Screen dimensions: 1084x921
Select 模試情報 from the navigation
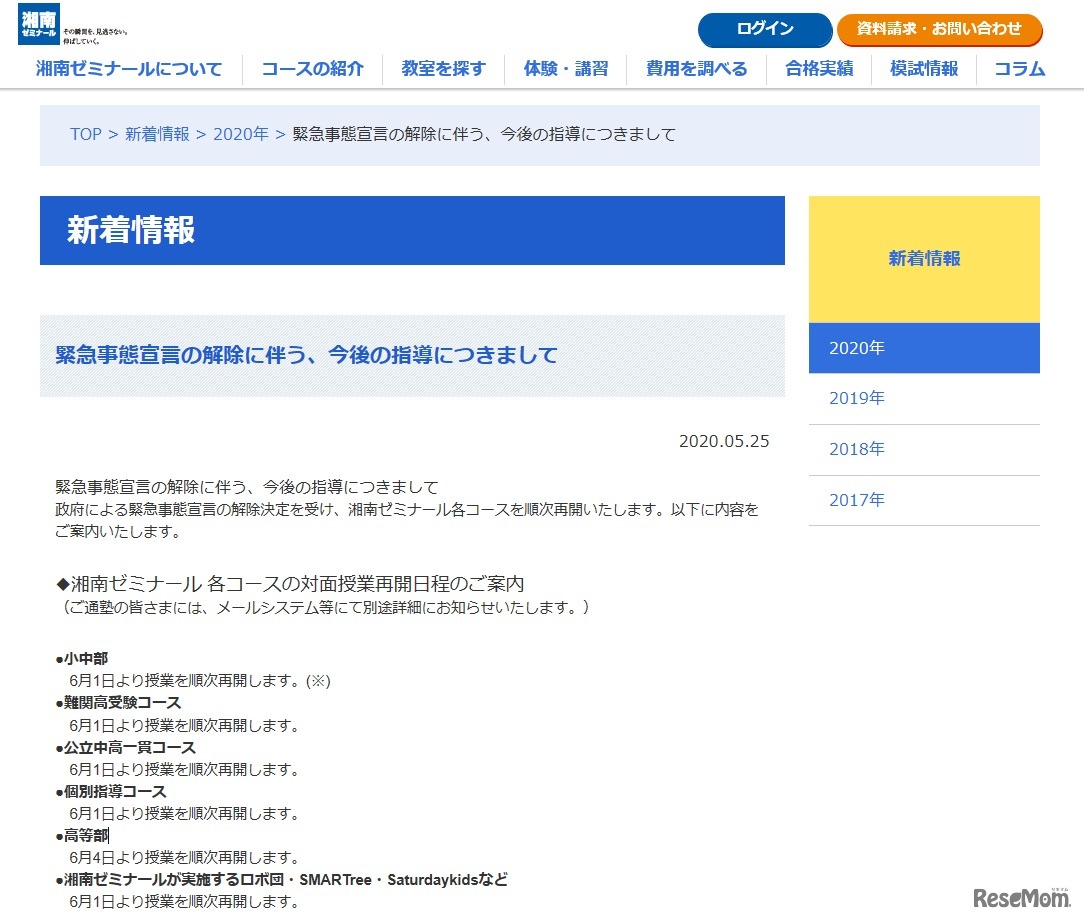click(x=922, y=69)
